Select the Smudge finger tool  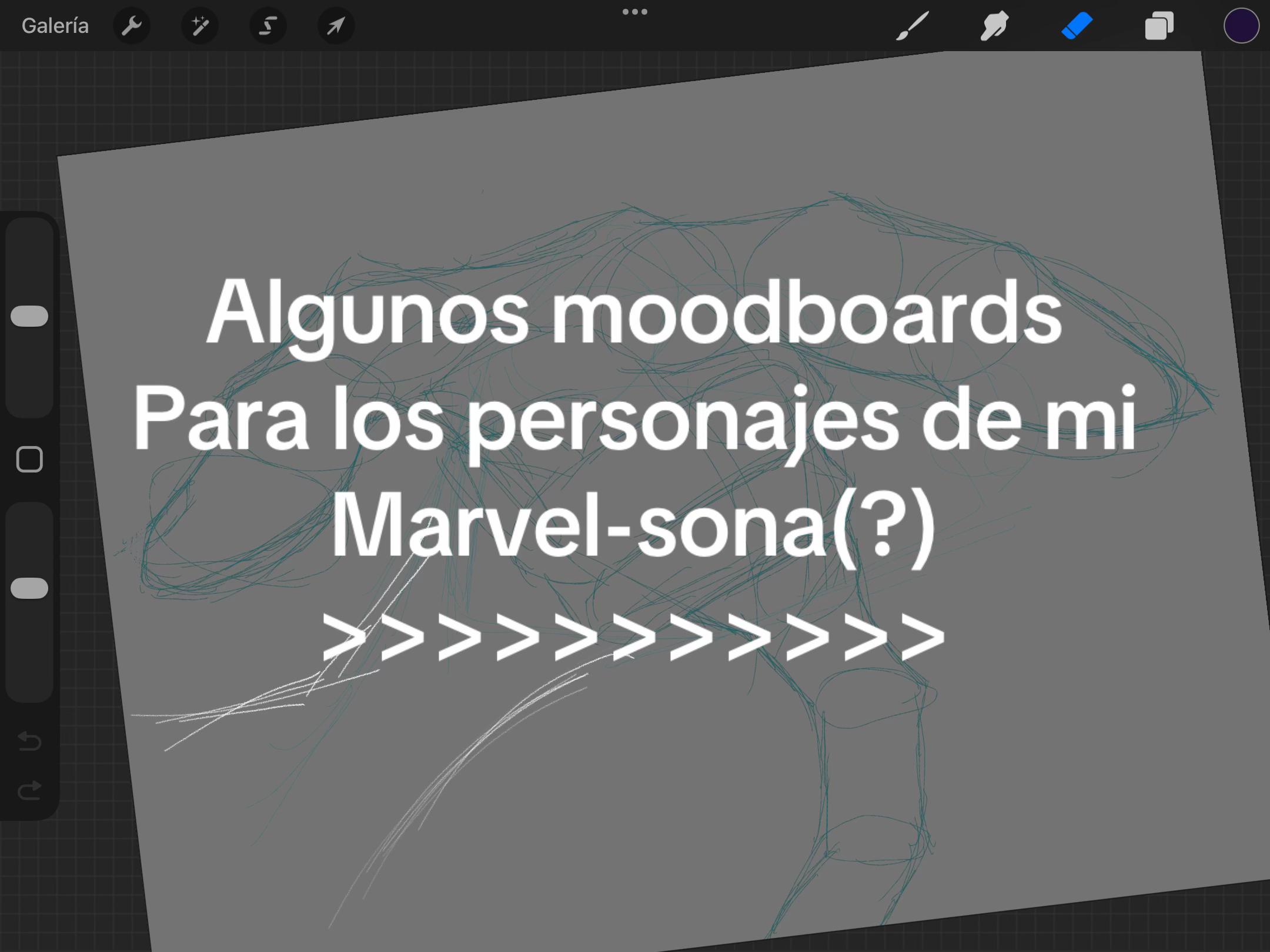coord(994,26)
